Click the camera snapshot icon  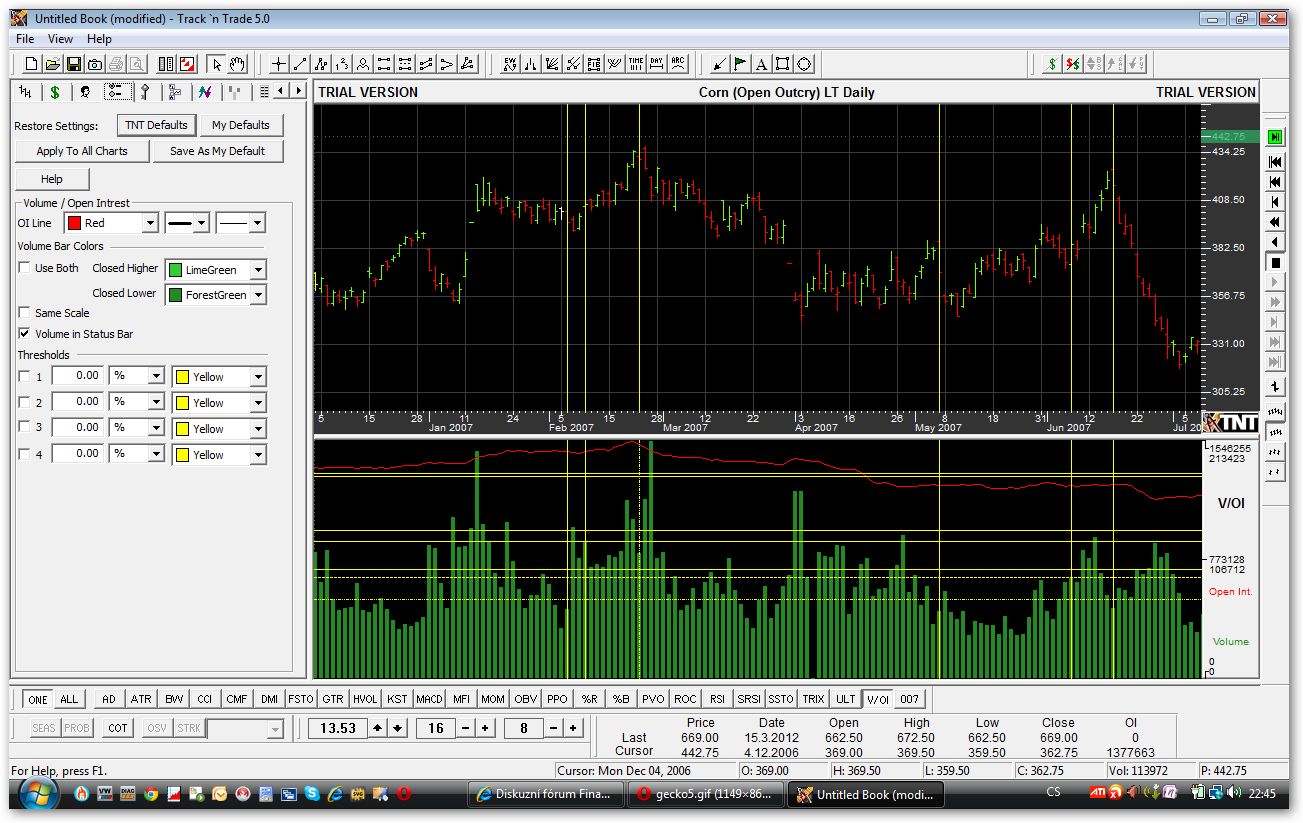tap(94, 64)
